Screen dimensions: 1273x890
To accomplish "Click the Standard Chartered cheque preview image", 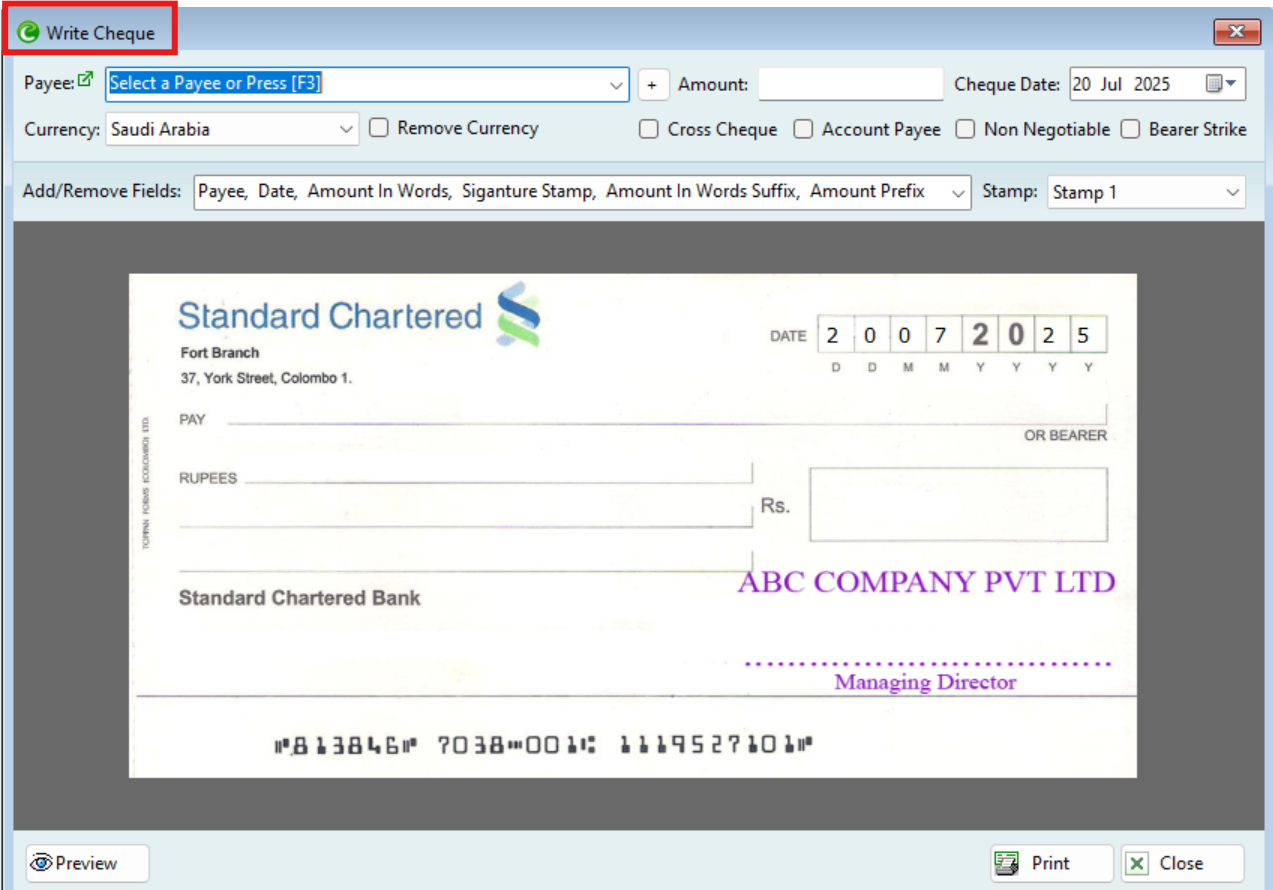I will (633, 525).
